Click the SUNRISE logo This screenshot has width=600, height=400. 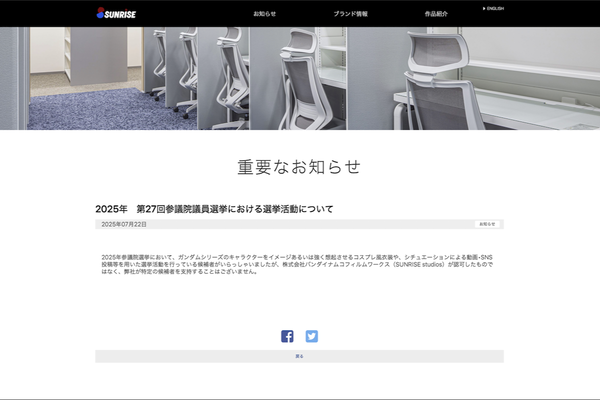[x=116, y=13]
